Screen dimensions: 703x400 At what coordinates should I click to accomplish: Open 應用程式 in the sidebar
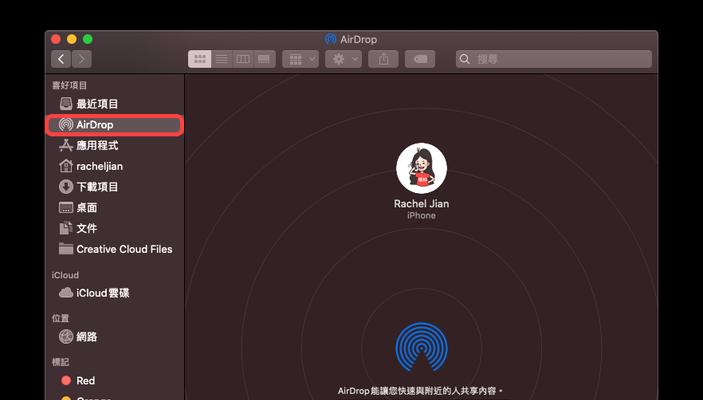(x=115, y=145)
